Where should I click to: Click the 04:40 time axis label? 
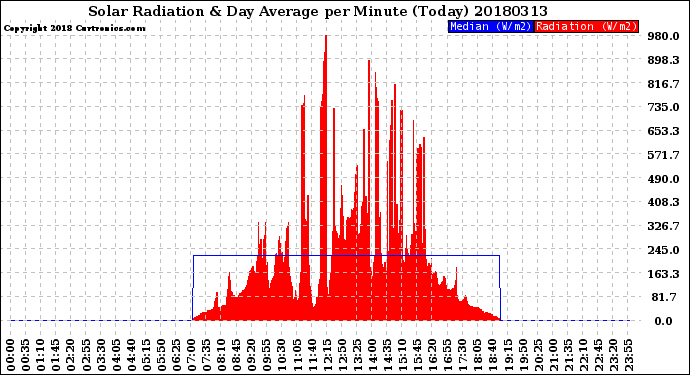(131, 355)
